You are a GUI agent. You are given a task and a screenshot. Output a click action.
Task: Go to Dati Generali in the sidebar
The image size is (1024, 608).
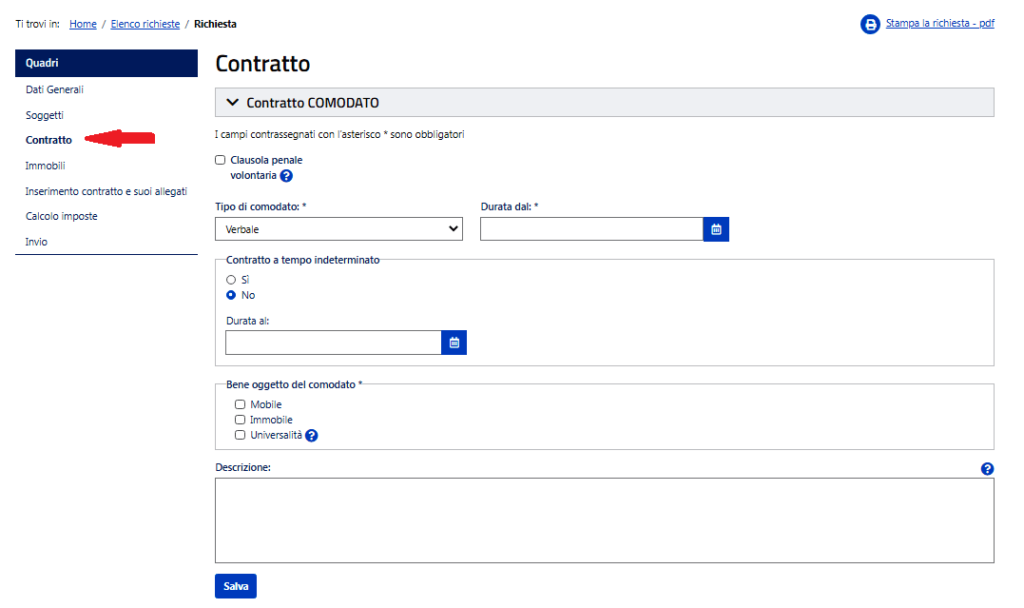point(54,90)
